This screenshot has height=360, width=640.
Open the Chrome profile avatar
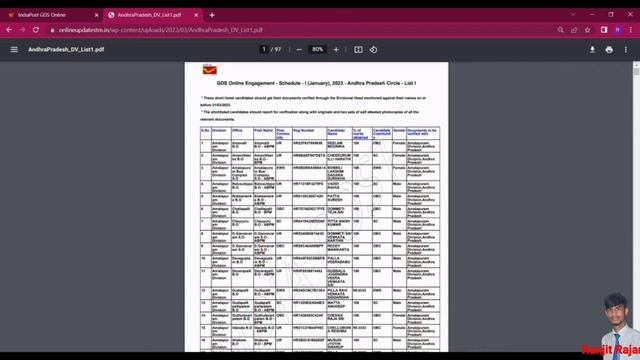[x=618, y=30]
